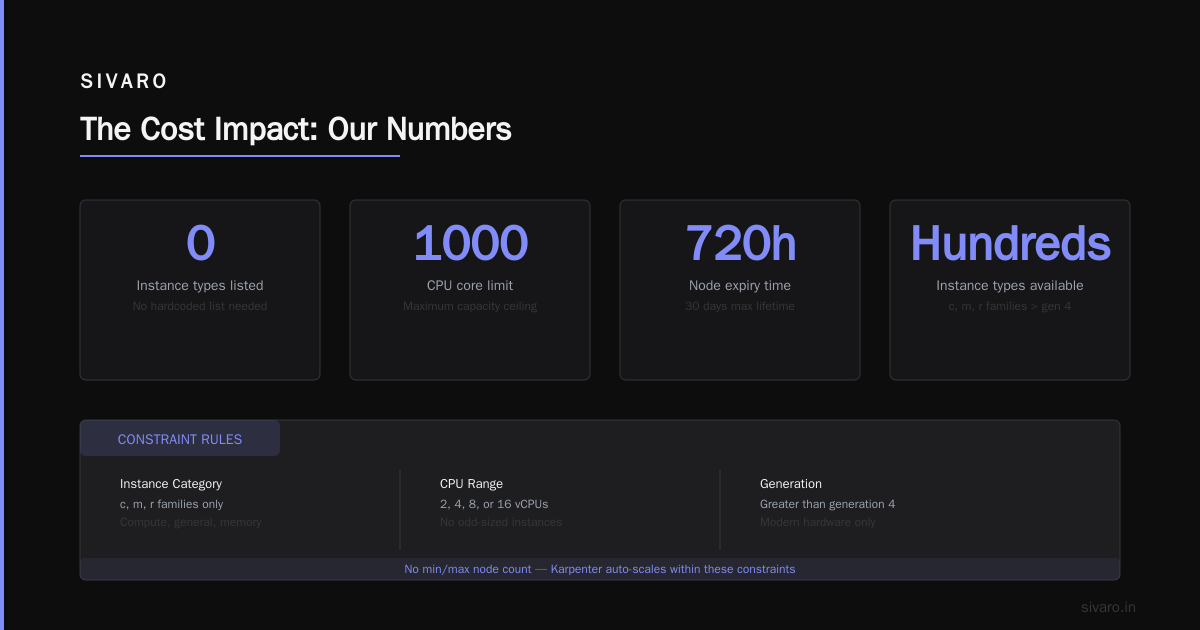
Task: Click the SIVARO brand name
Action: click(124, 82)
